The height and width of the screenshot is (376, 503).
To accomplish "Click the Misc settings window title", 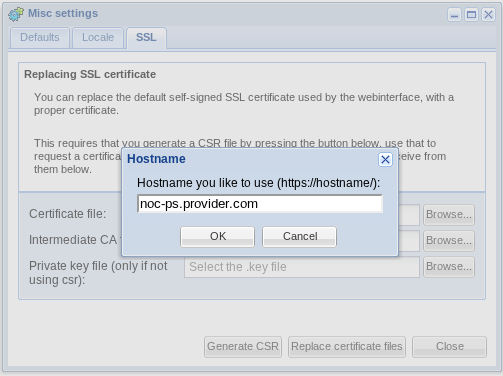I will tap(63, 13).
